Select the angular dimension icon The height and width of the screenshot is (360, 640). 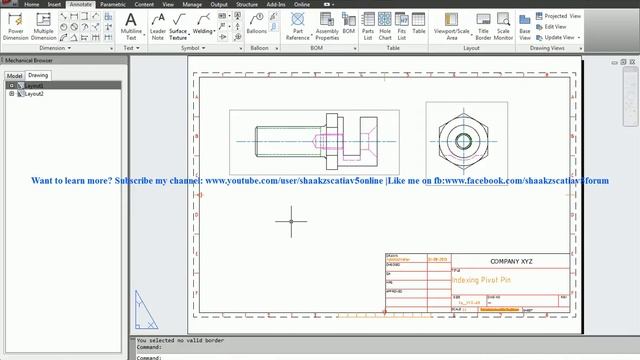[74, 38]
